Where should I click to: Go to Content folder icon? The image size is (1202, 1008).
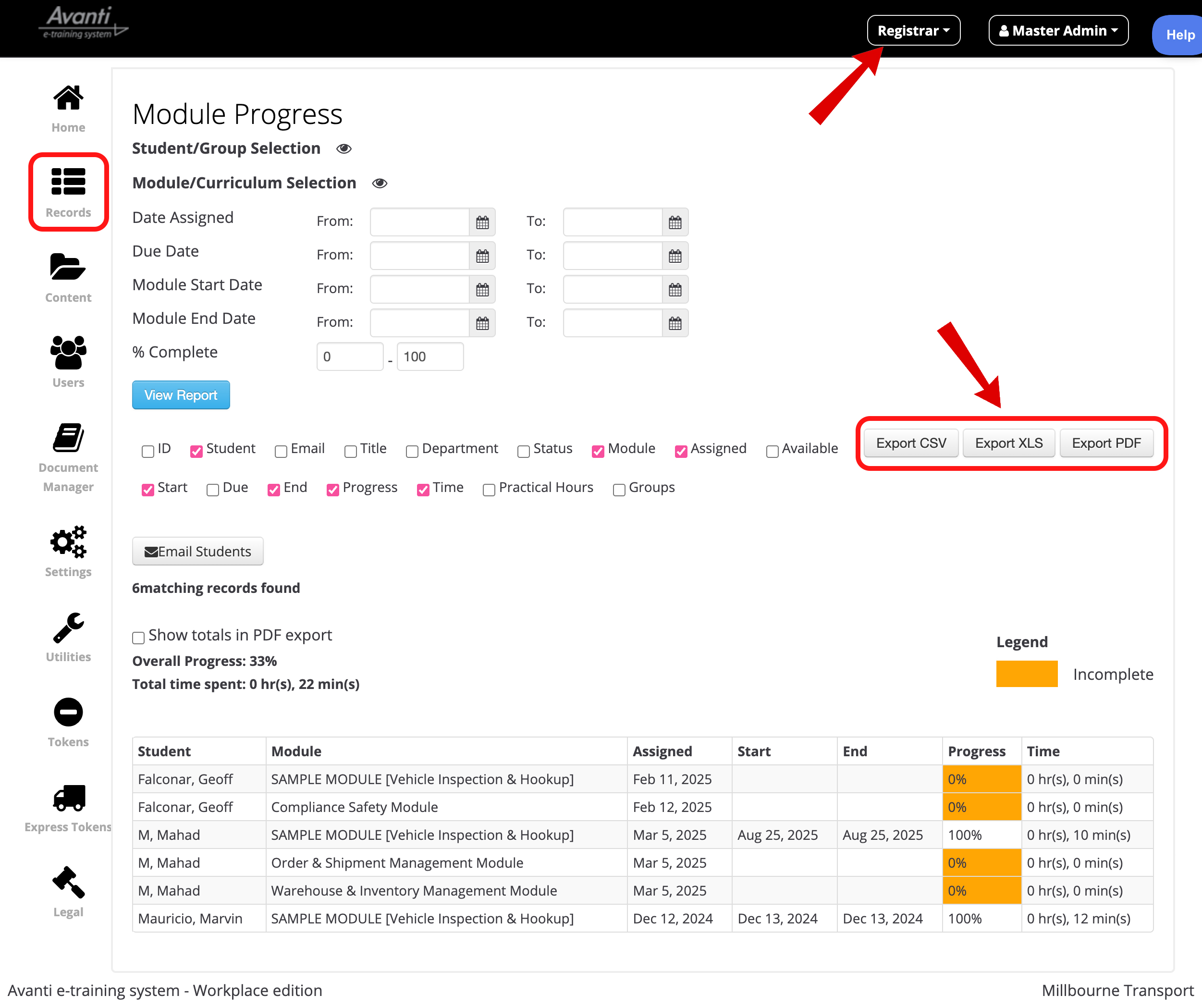click(x=68, y=267)
